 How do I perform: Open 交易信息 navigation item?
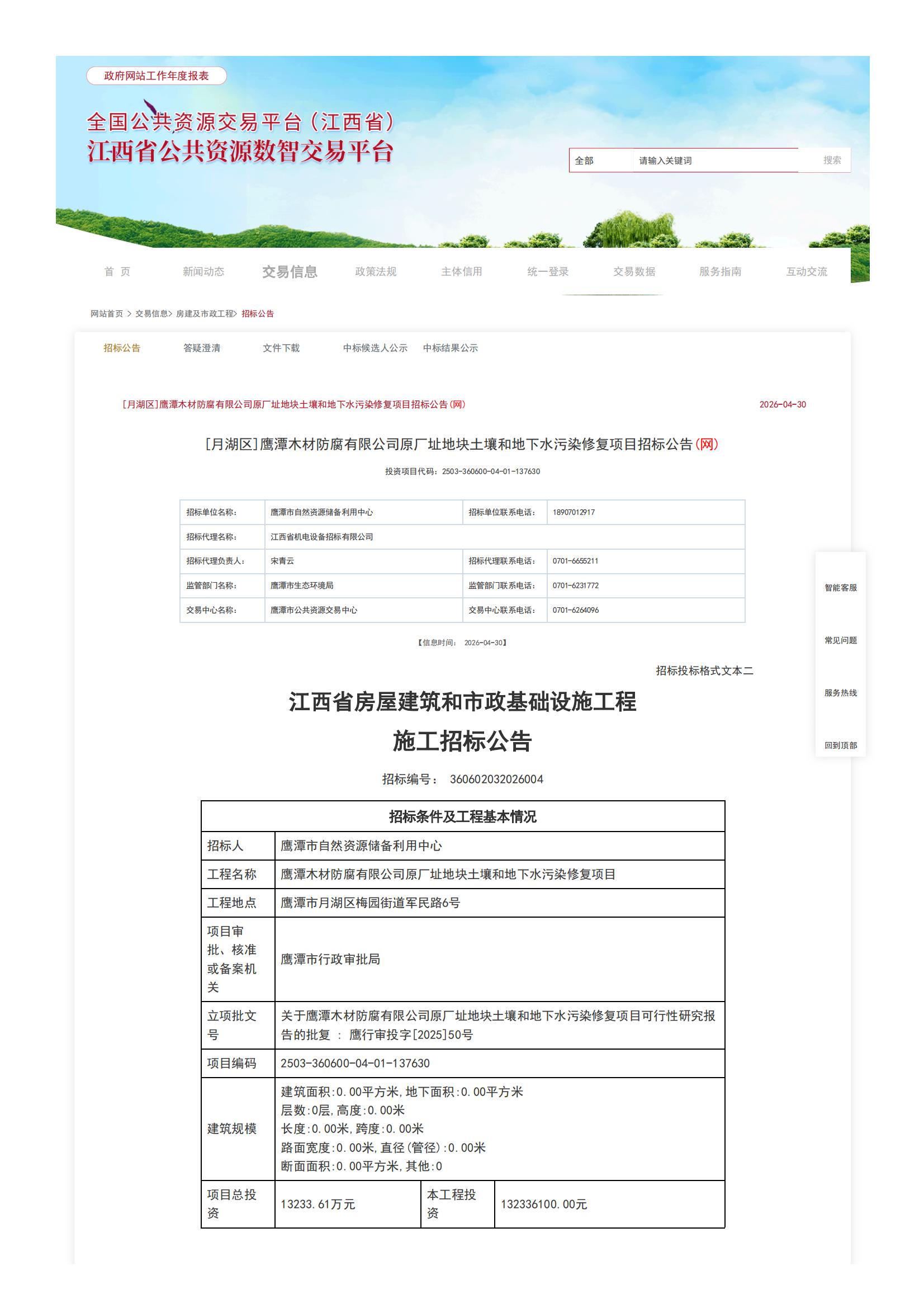pos(290,272)
